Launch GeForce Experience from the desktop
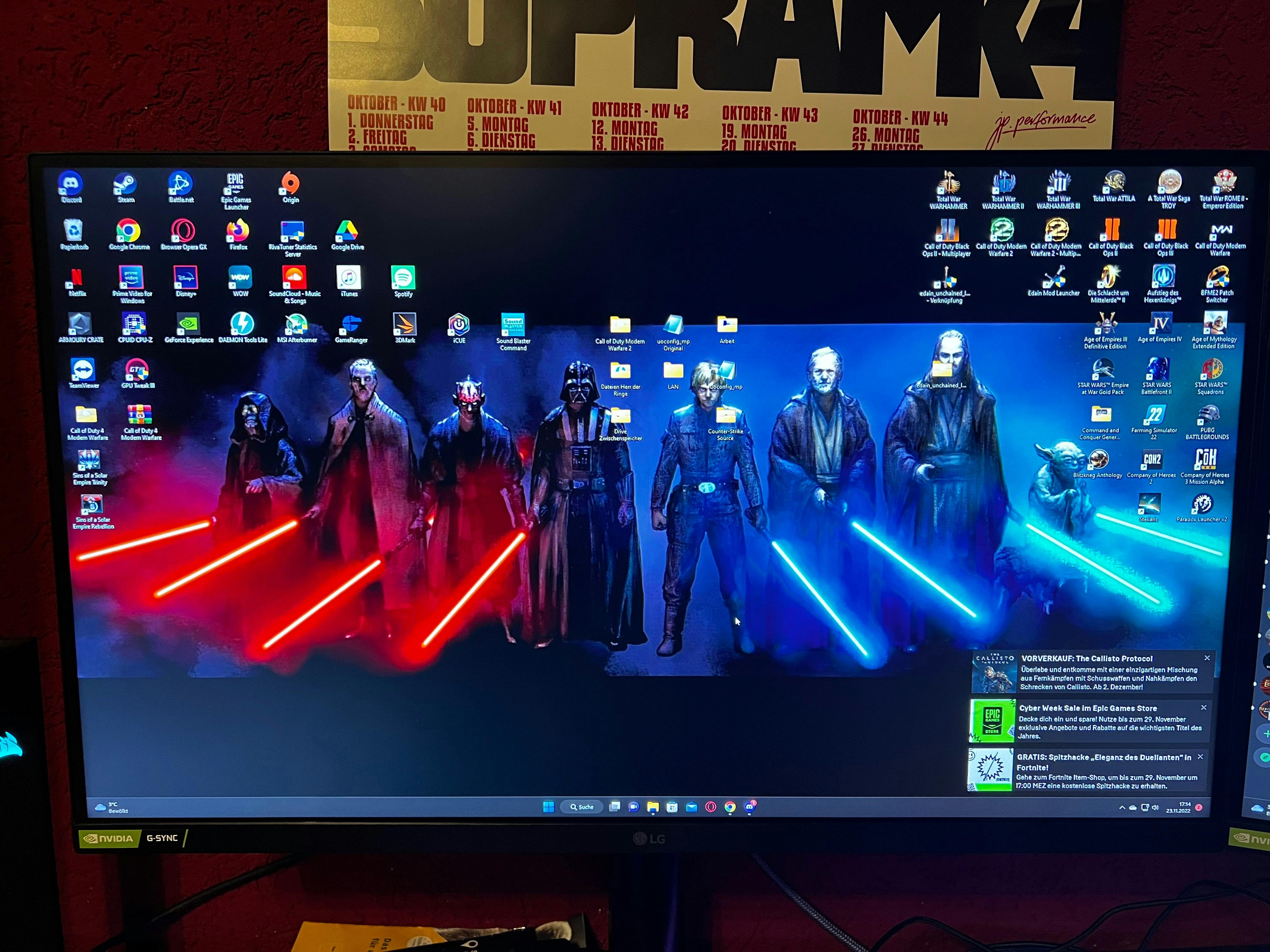The width and height of the screenshot is (1270, 952). pos(189,328)
